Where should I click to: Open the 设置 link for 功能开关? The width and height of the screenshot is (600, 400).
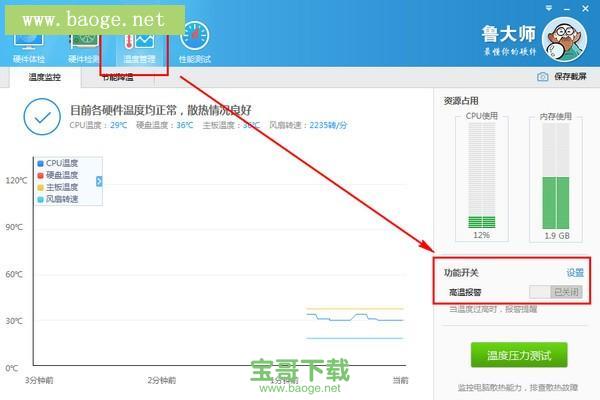[575, 273]
